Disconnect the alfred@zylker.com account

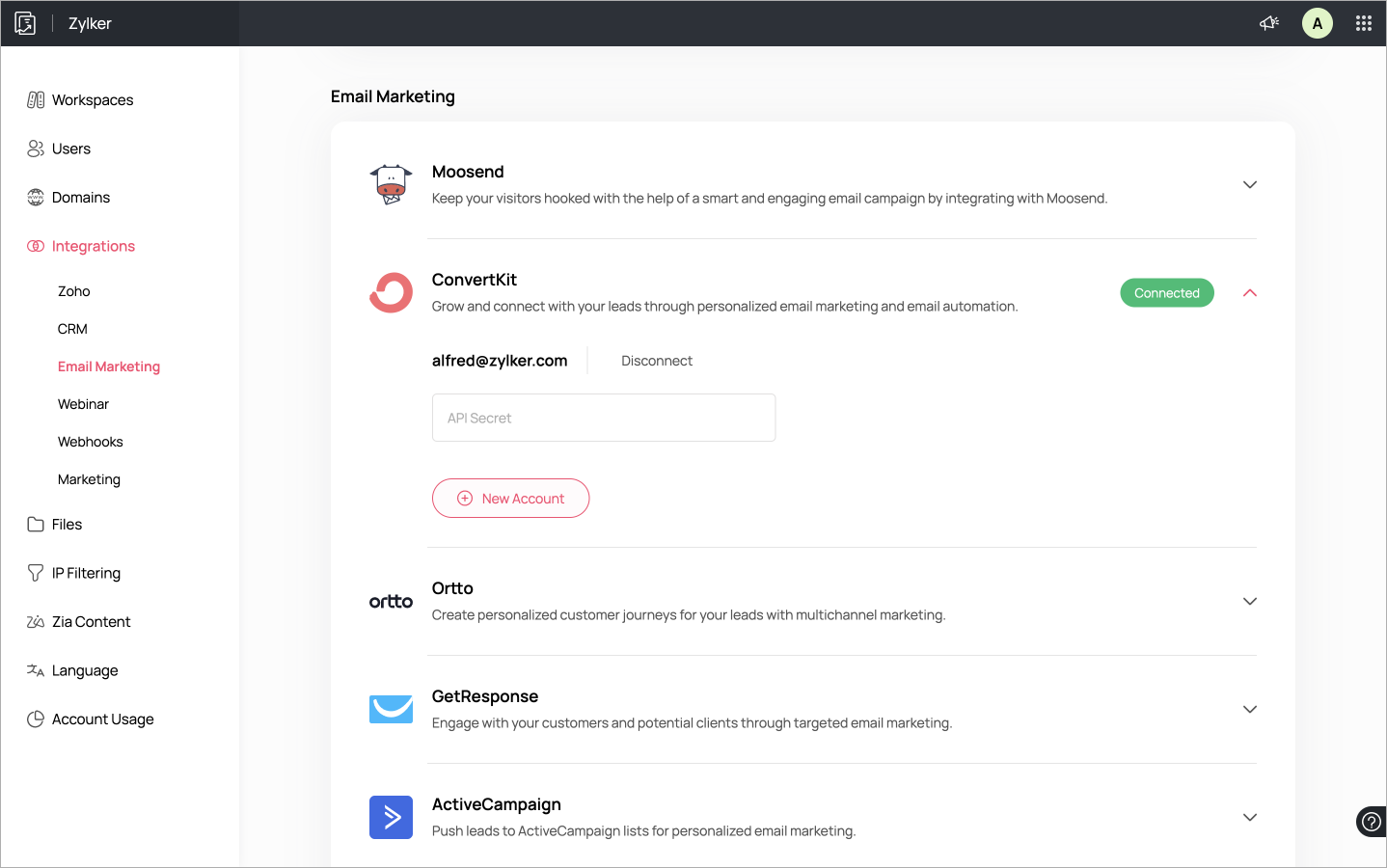657,361
